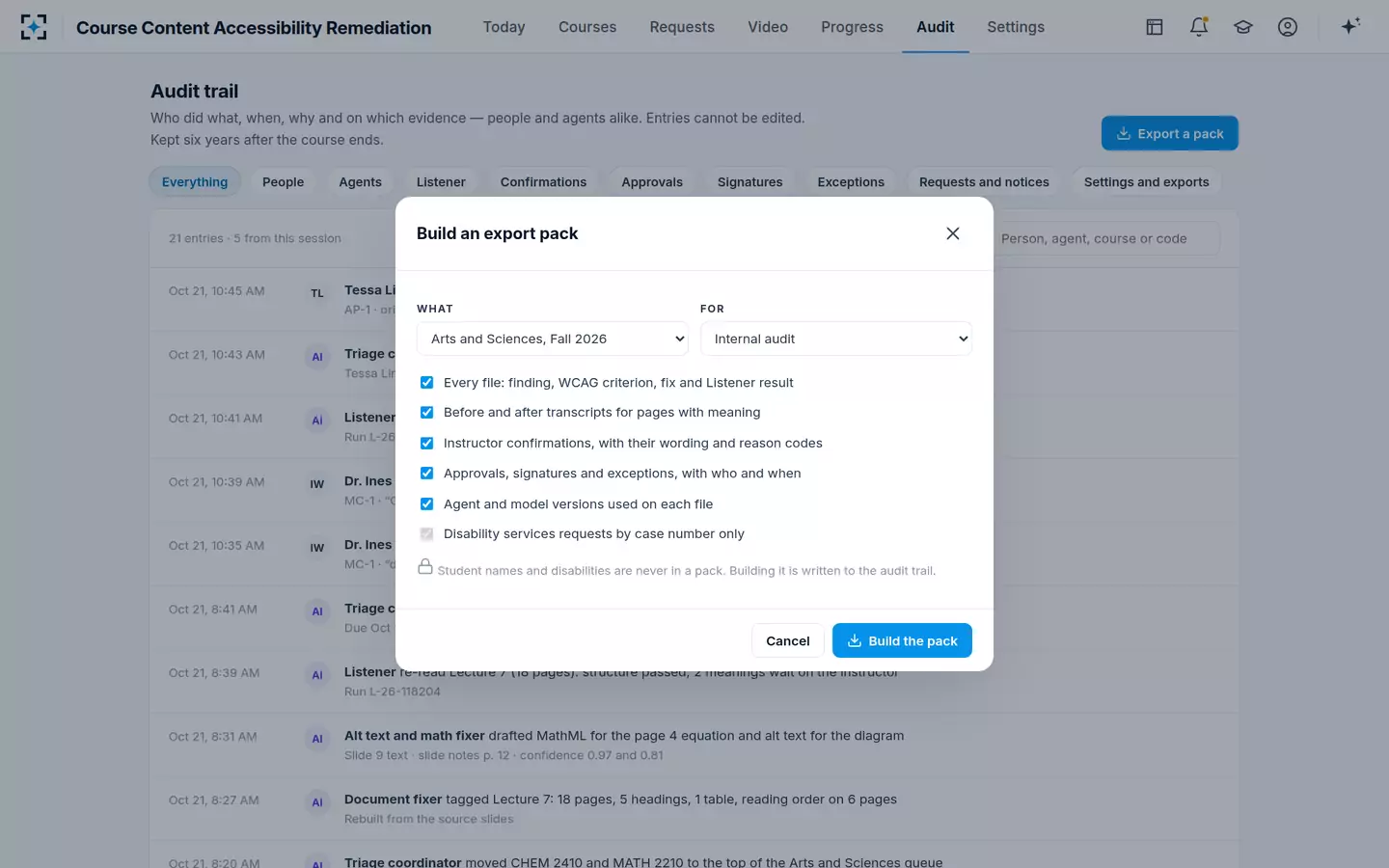Close the export pack dialog
The width and height of the screenshot is (1389, 868).
point(953,233)
